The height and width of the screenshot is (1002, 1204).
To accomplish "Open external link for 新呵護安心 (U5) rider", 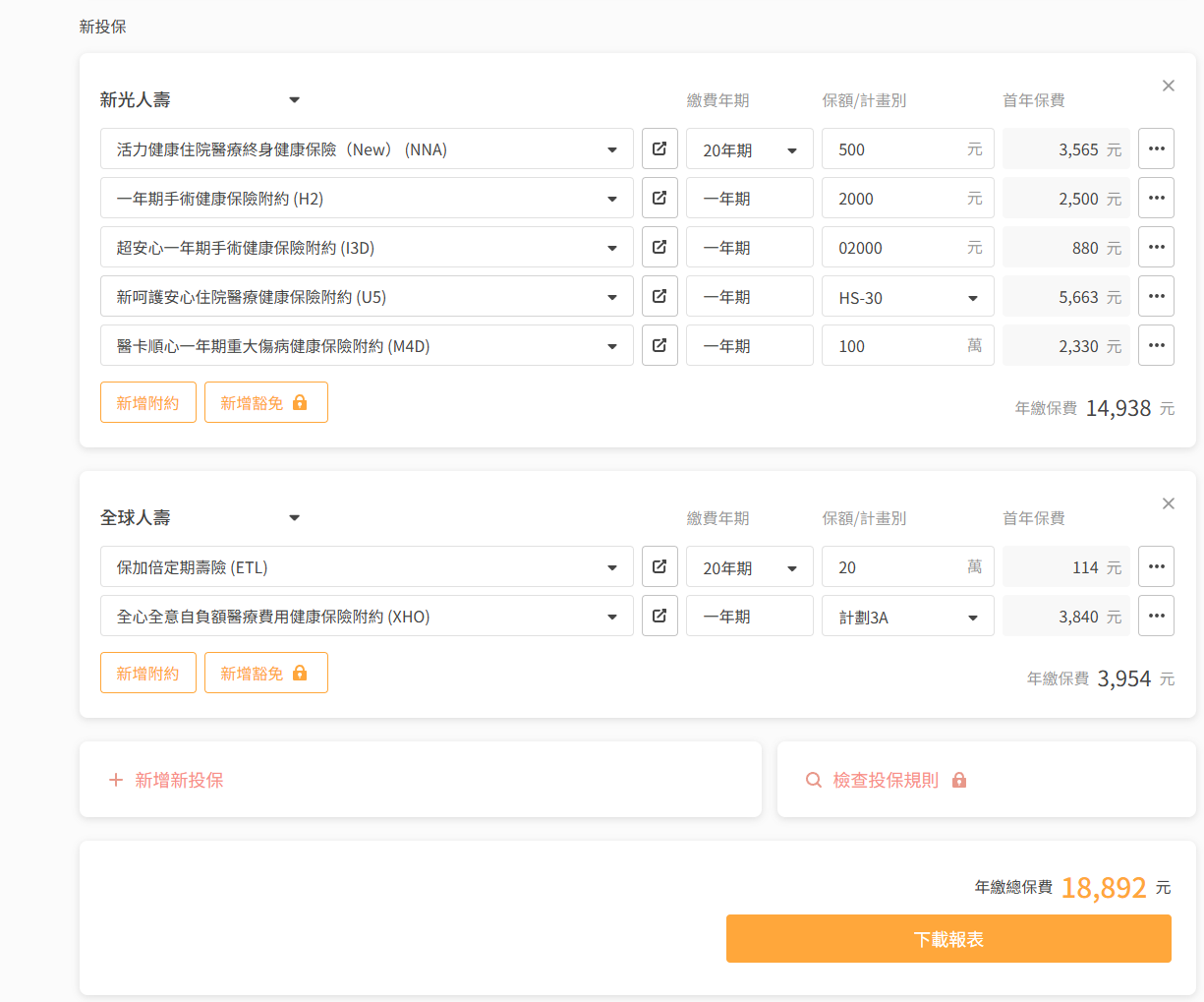I will point(659,297).
